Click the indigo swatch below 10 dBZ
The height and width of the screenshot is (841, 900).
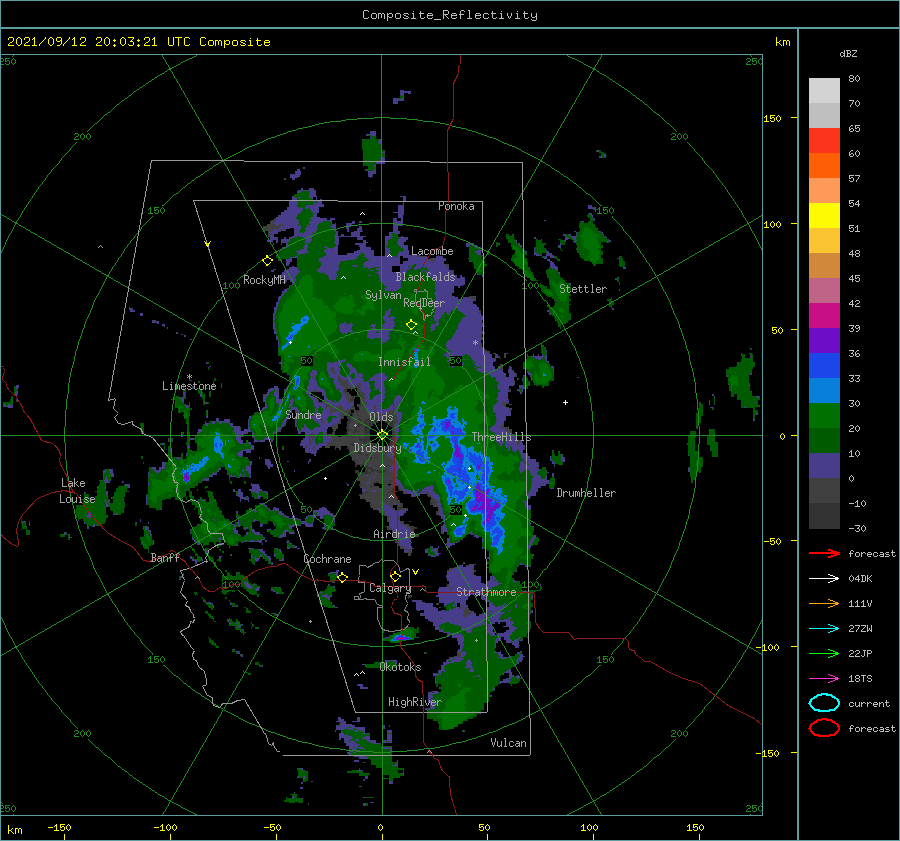[x=824, y=465]
